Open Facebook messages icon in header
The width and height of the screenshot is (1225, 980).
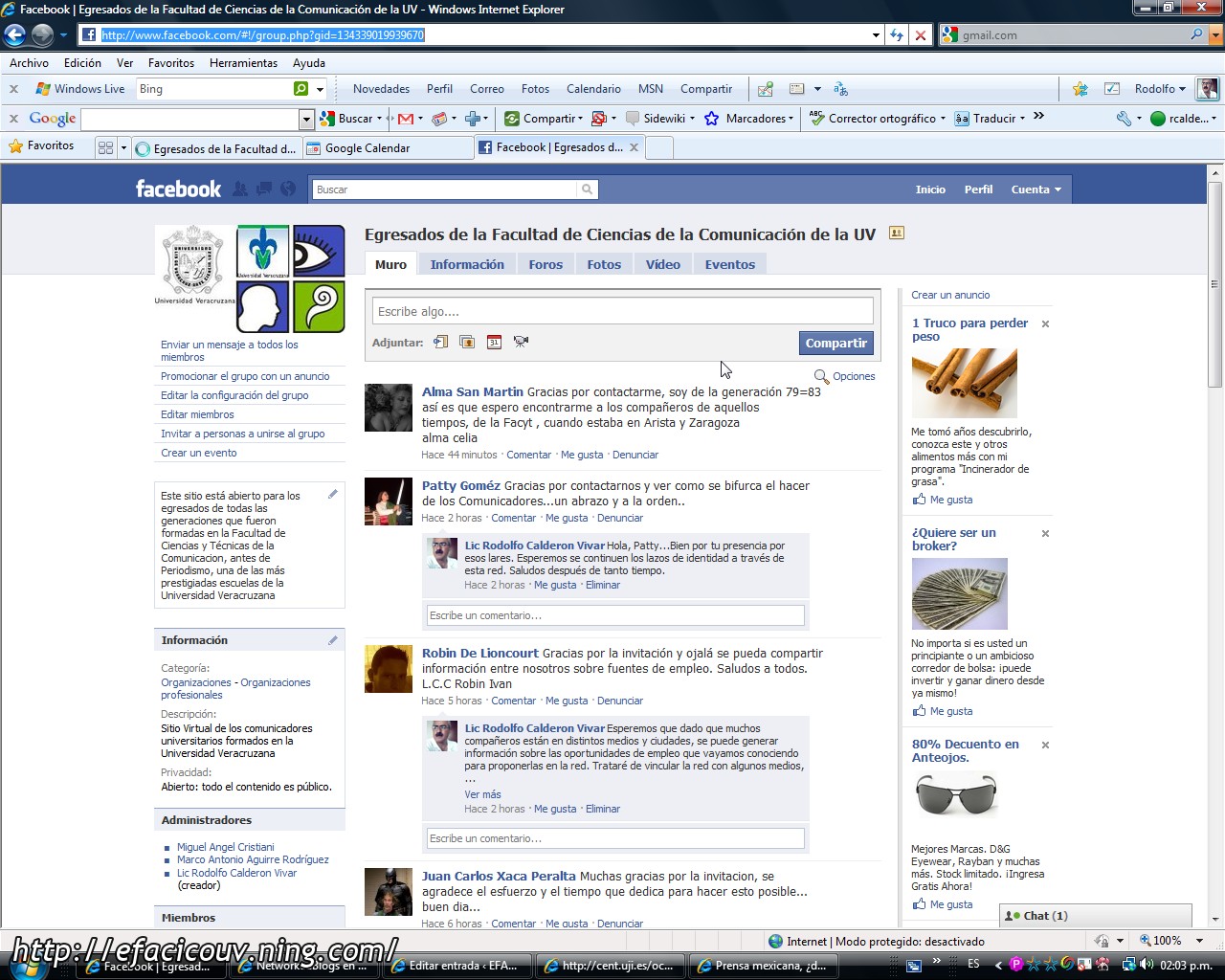(x=263, y=189)
